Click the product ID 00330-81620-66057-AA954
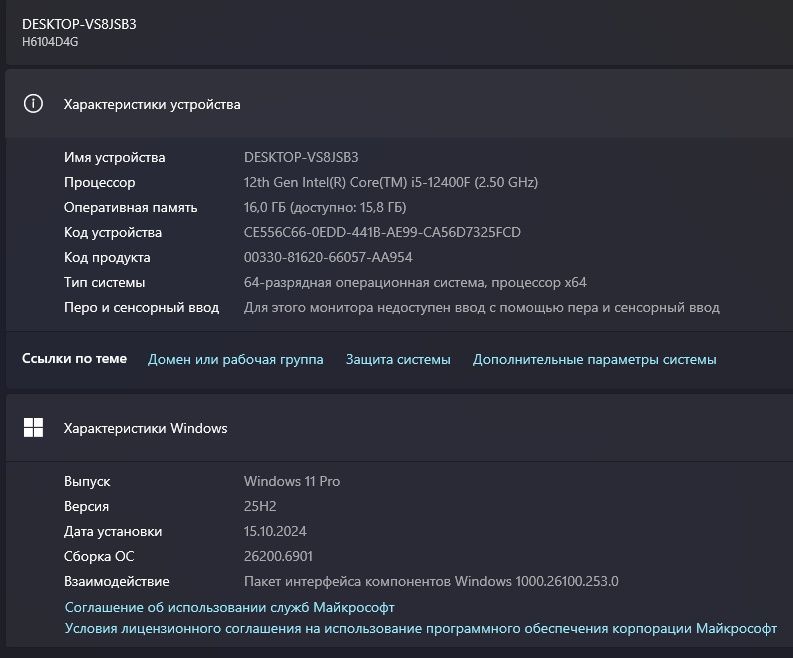Screen dimensions: 793x658 328,257
